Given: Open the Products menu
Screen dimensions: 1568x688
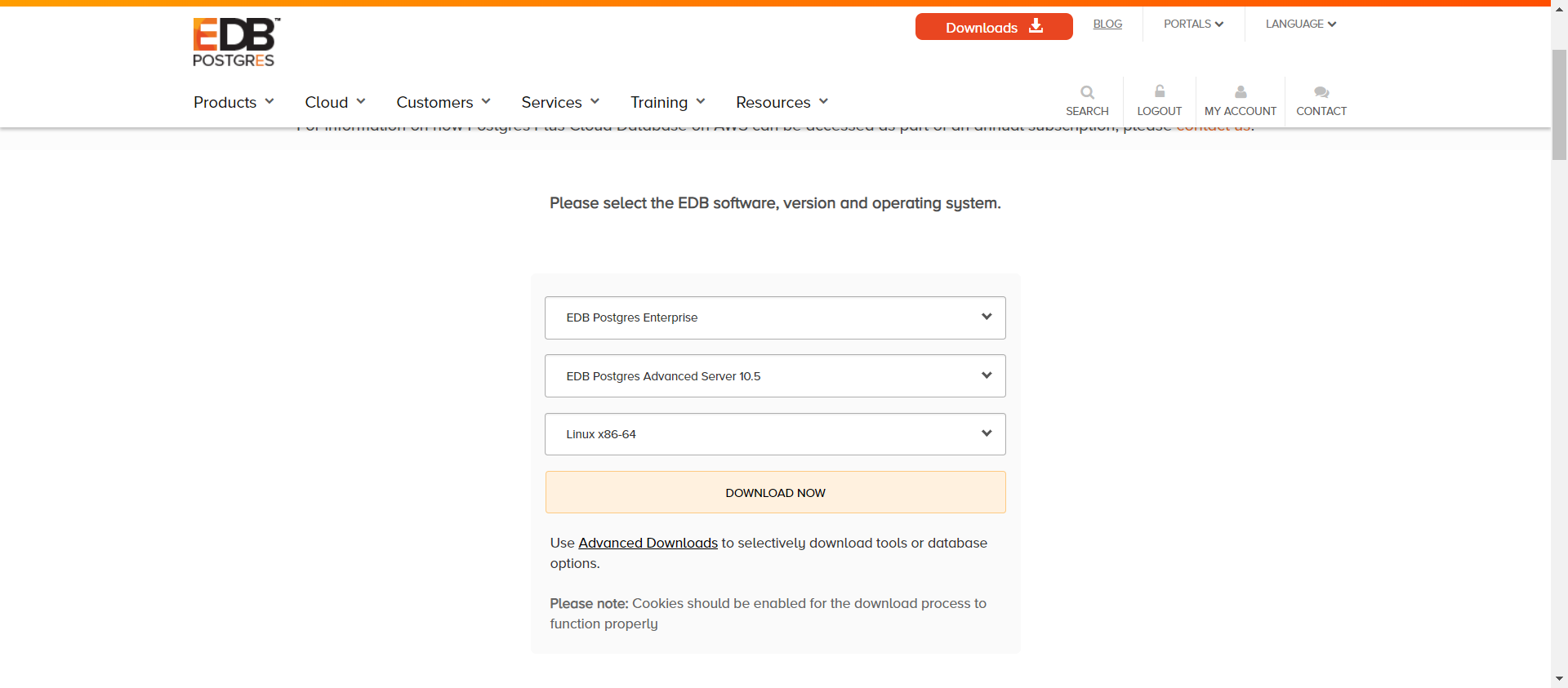Looking at the screenshot, I should click(x=234, y=102).
